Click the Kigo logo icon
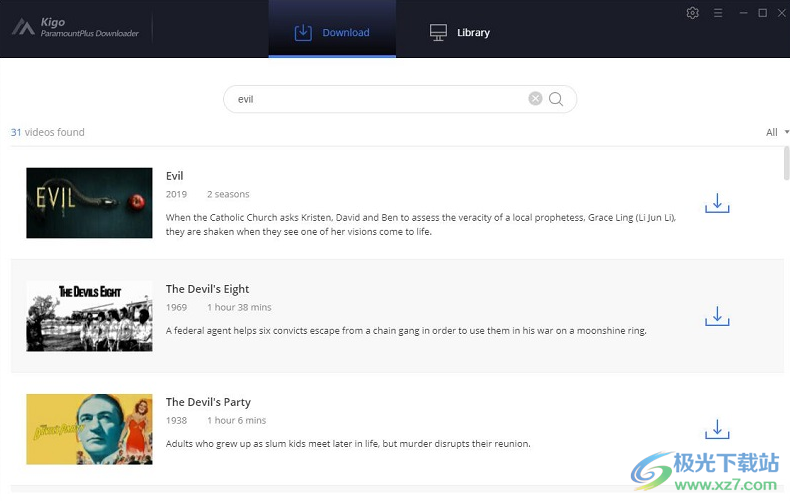Viewport: 790px width, 501px height. (x=23, y=27)
